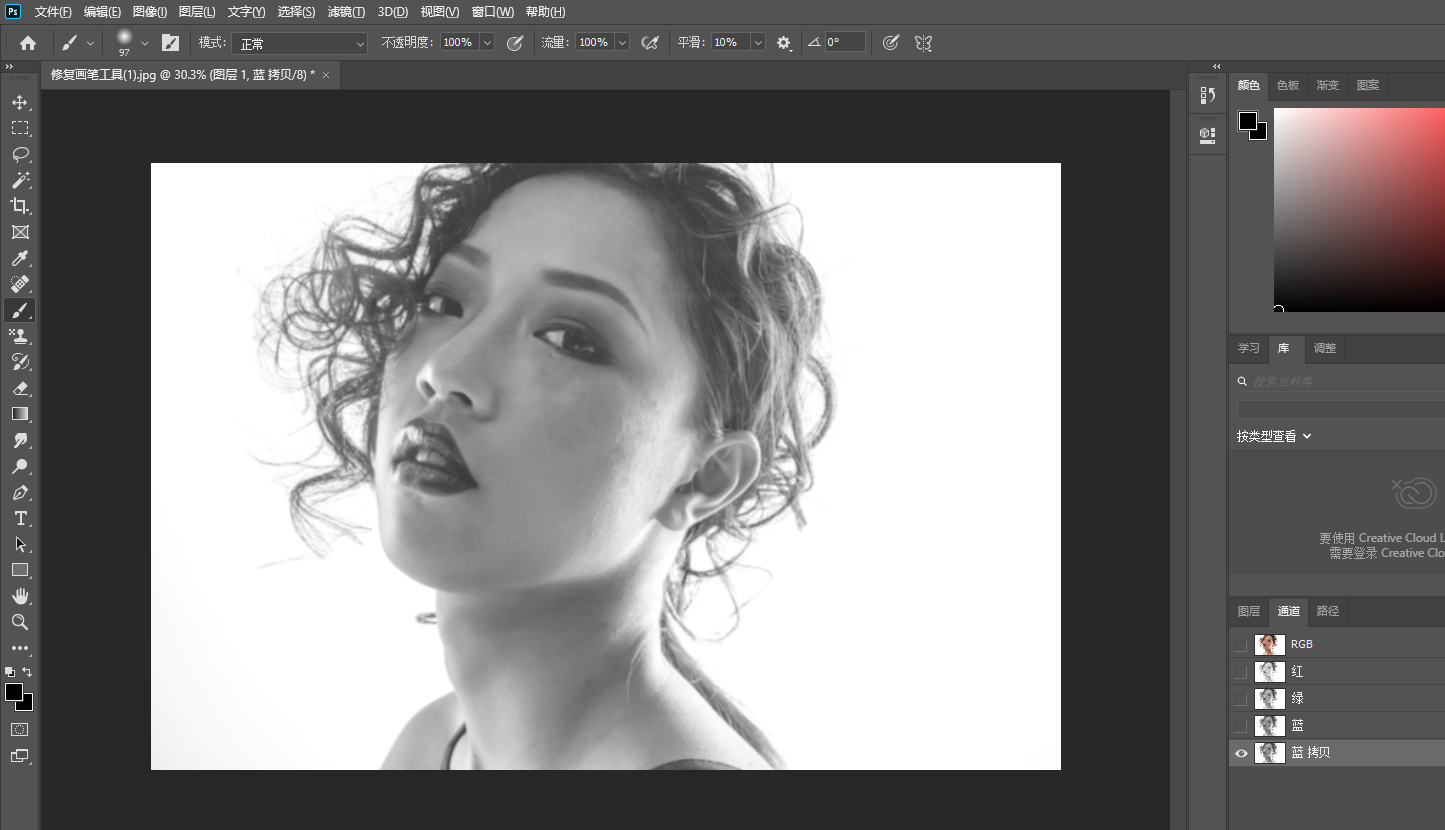Open the blend mode 正常 dropdown

pos(300,43)
